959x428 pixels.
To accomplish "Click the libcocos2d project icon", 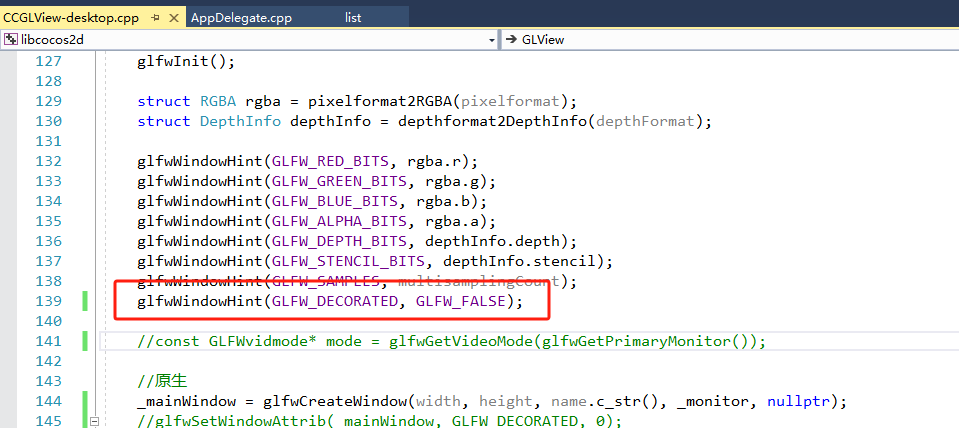I will pos(10,40).
